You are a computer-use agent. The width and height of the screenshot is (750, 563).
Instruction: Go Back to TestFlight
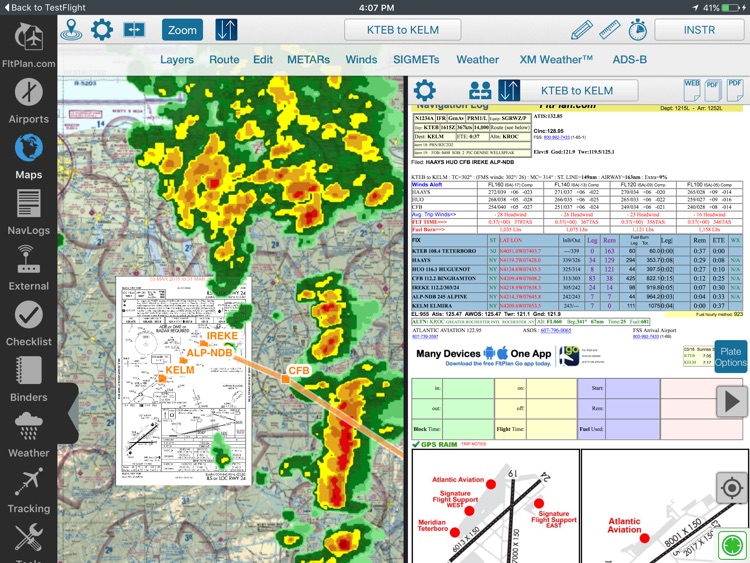coord(45,8)
